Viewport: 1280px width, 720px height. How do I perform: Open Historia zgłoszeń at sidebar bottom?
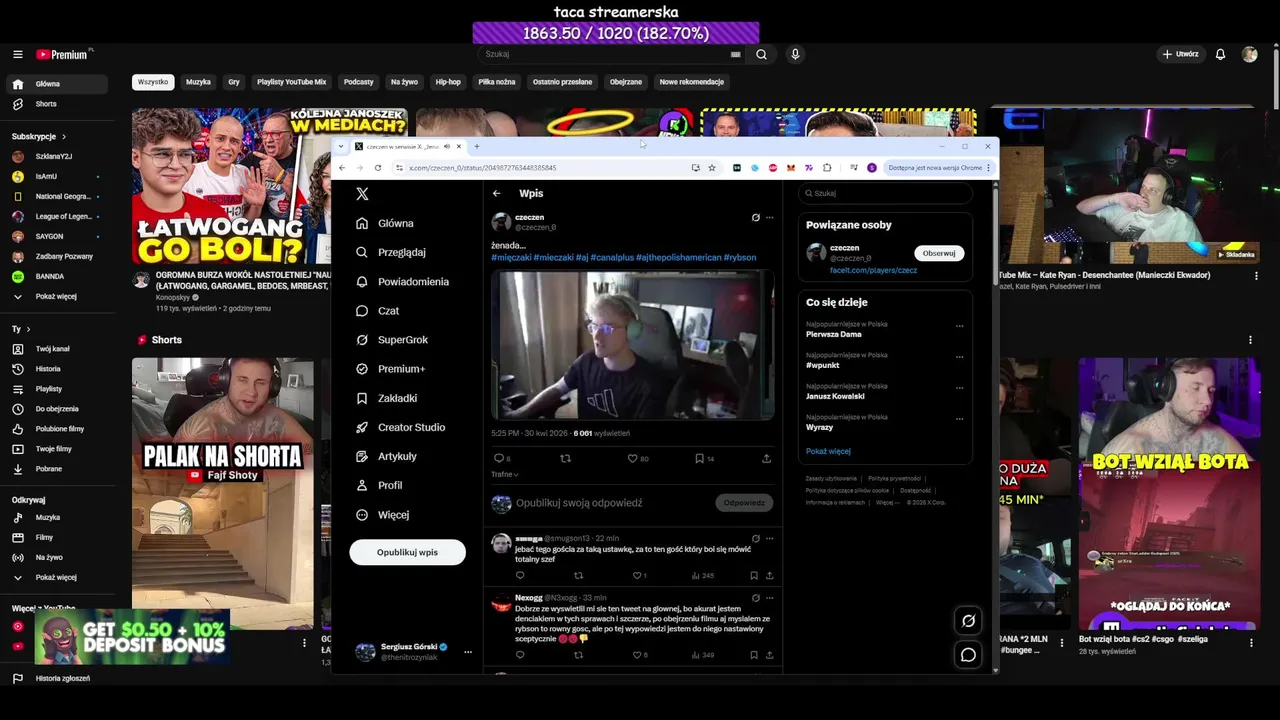[57, 678]
